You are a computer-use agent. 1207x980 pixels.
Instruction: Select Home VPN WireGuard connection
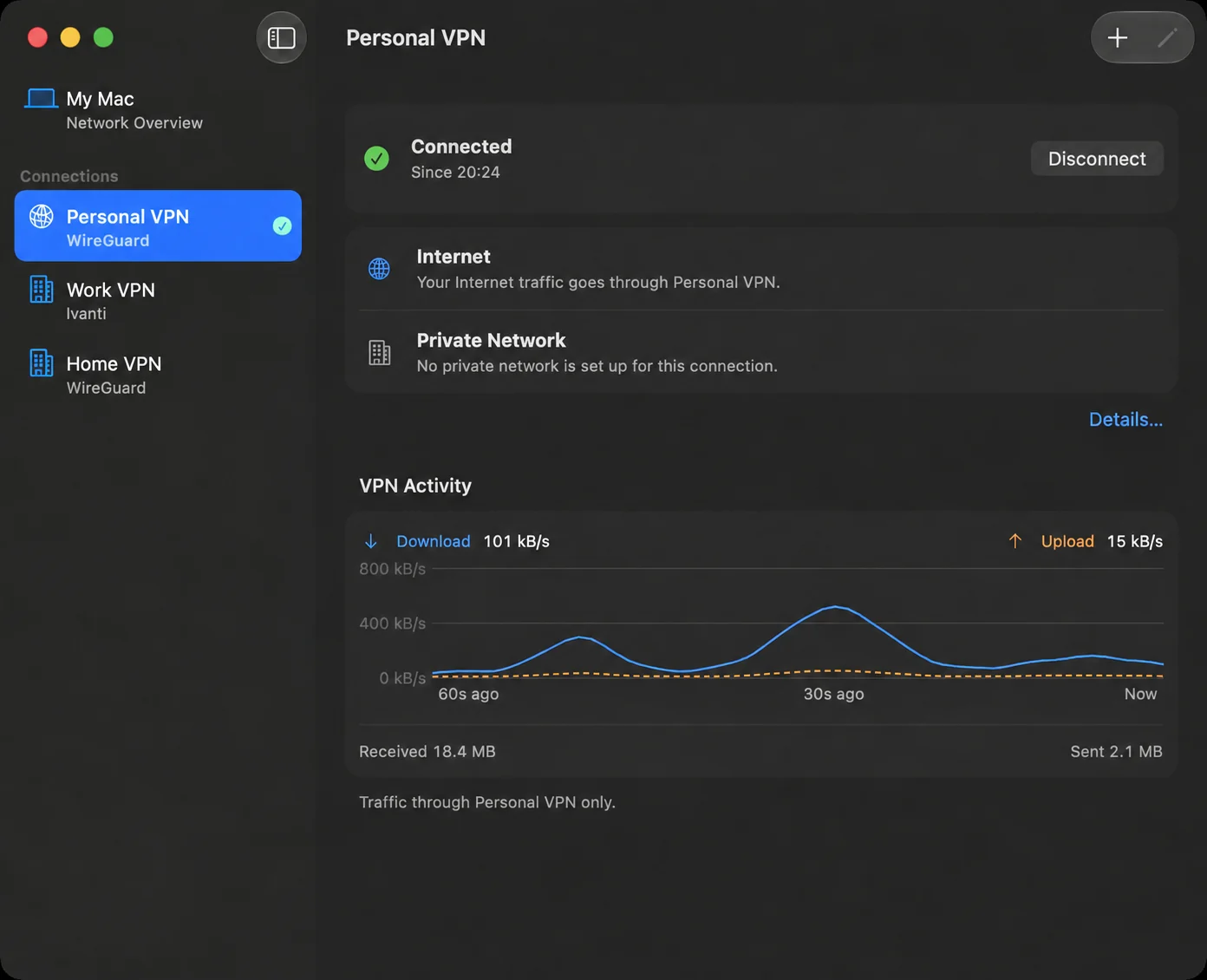click(158, 374)
